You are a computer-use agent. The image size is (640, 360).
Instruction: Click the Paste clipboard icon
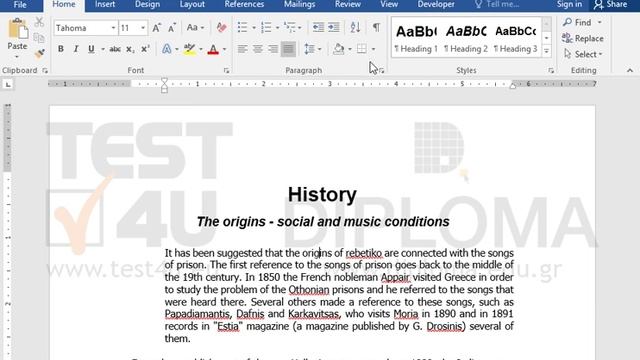pos(17,29)
